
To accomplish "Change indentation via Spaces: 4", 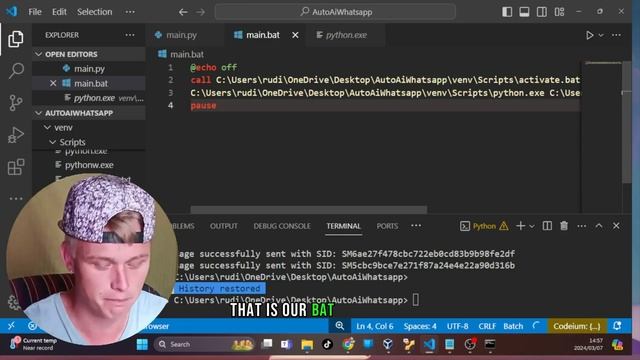I will point(420,326).
